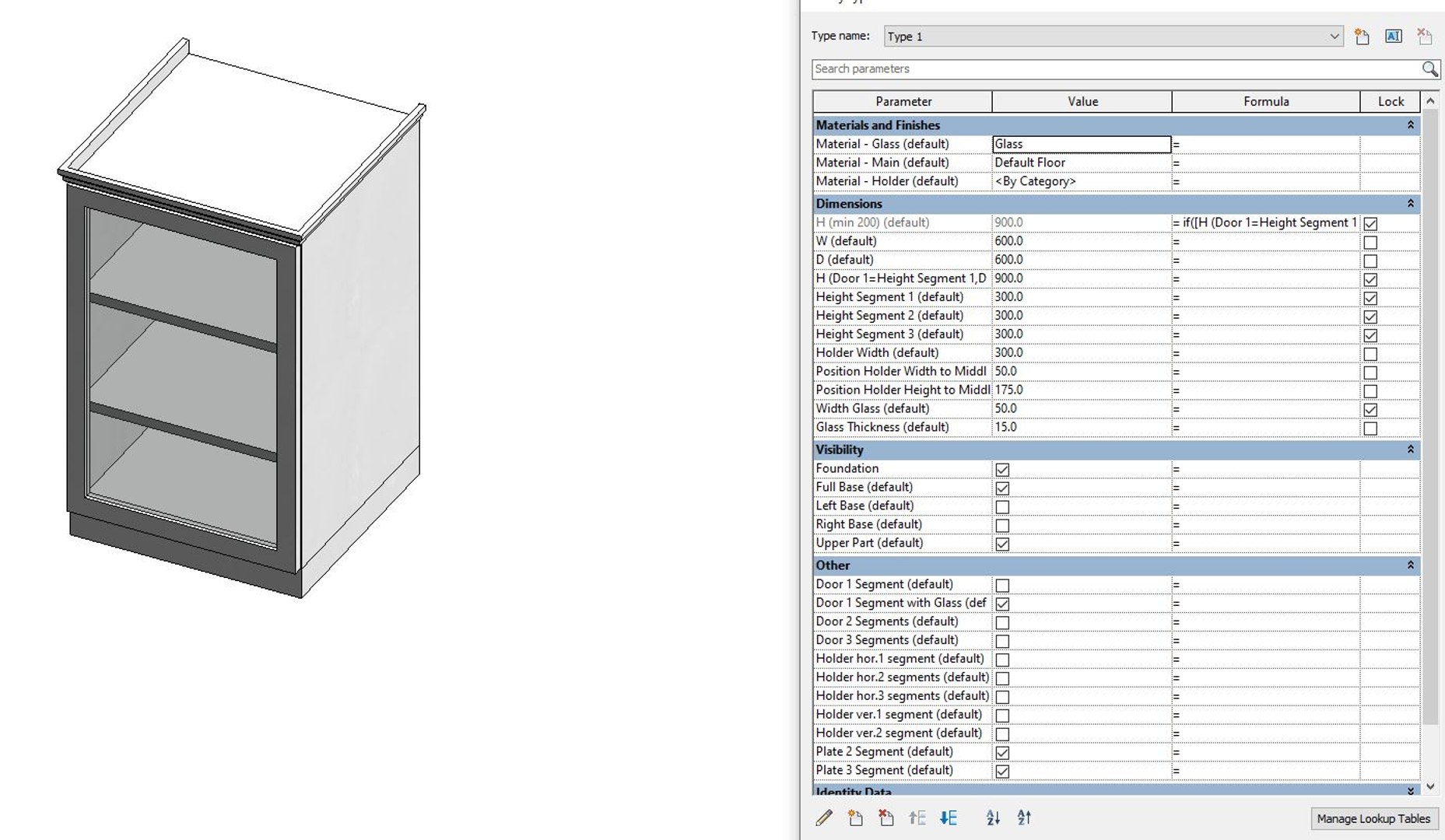Click the cabinet 3D preview model
Image resolution: width=1445 pixels, height=840 pixels.
click(241, 319)
